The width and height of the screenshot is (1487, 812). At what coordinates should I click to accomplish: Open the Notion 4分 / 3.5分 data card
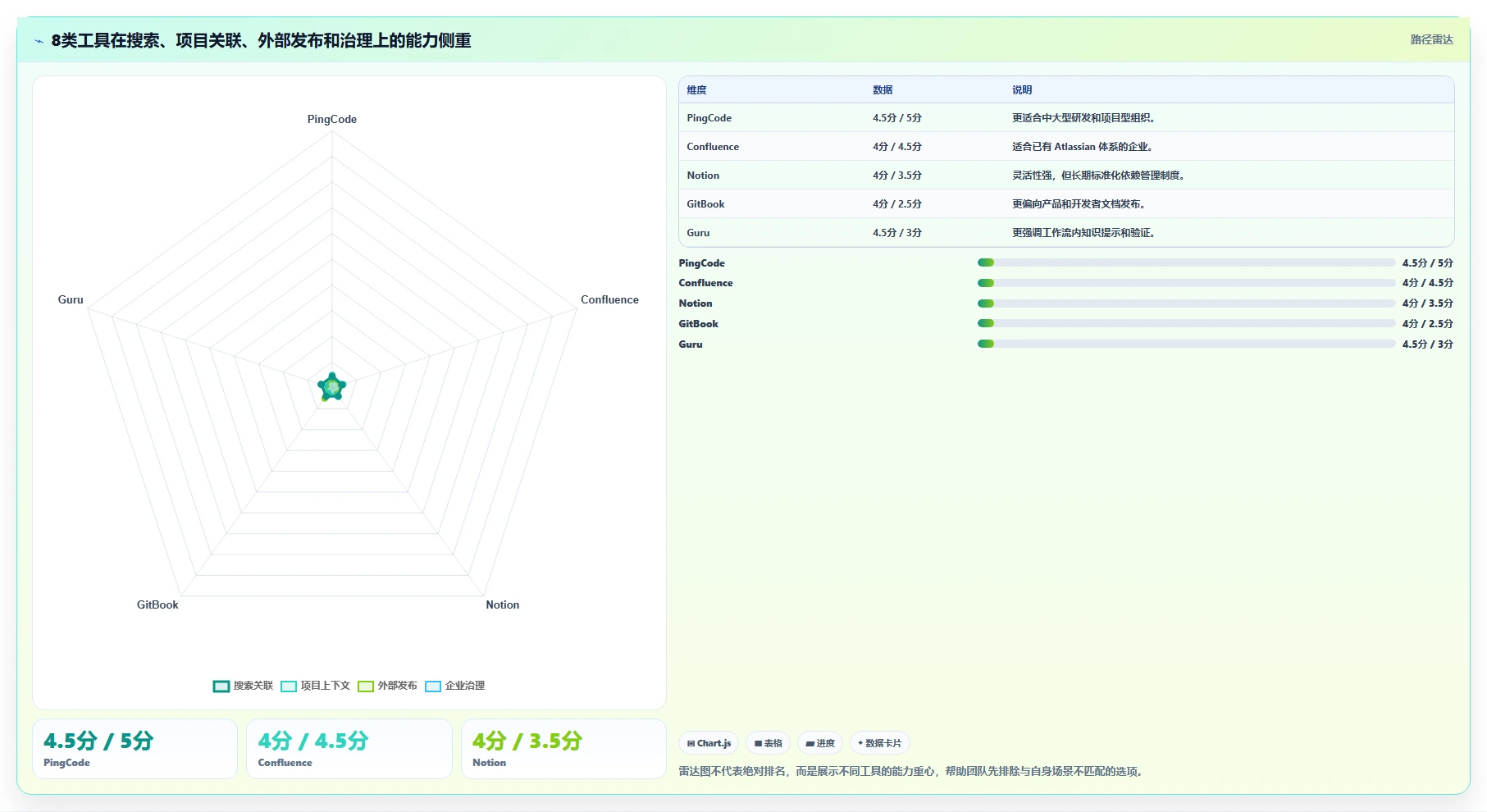[x=563, y=749]
